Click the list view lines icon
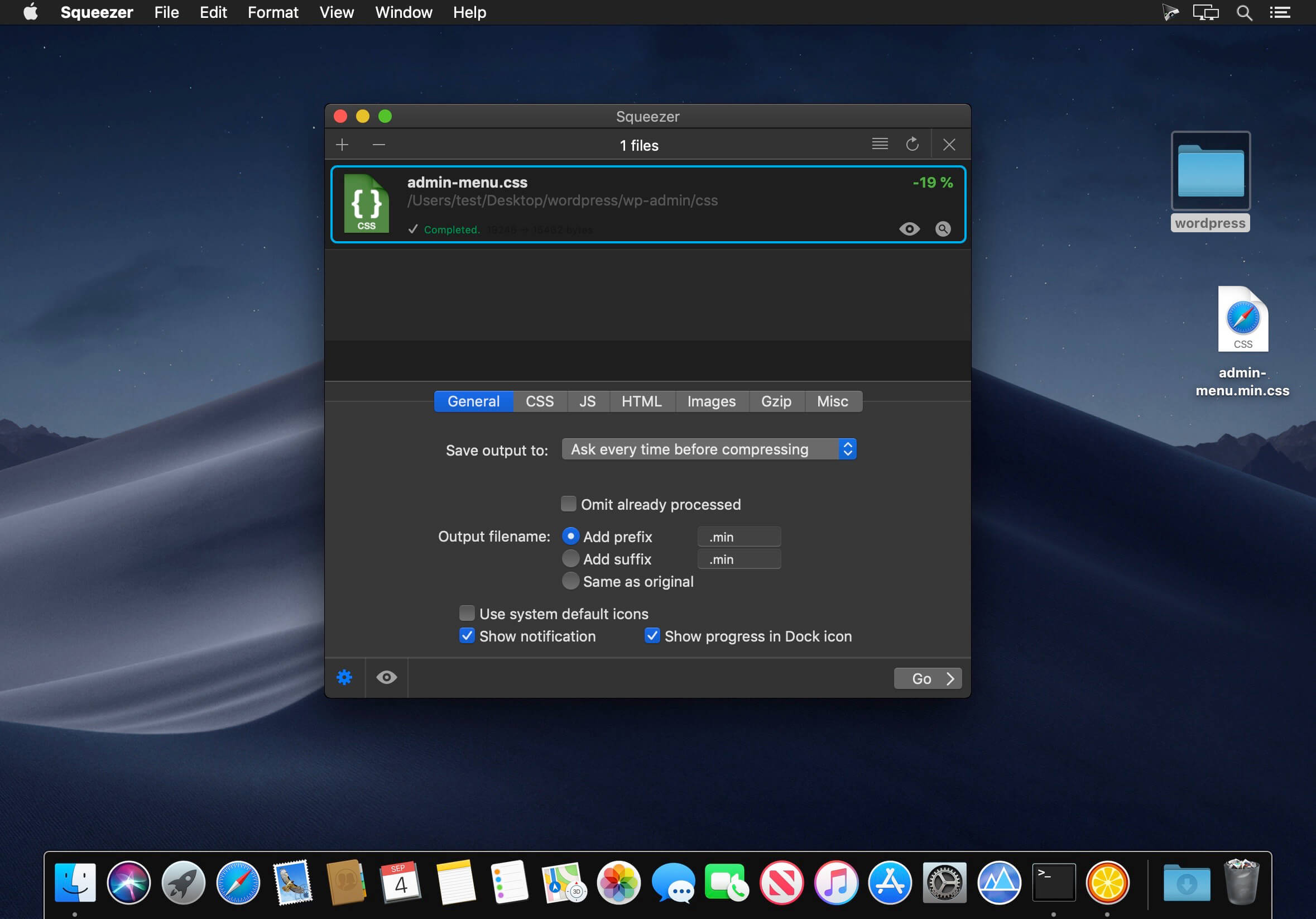Viewport: 1316px width, 919px height. (x=879, y=143)
